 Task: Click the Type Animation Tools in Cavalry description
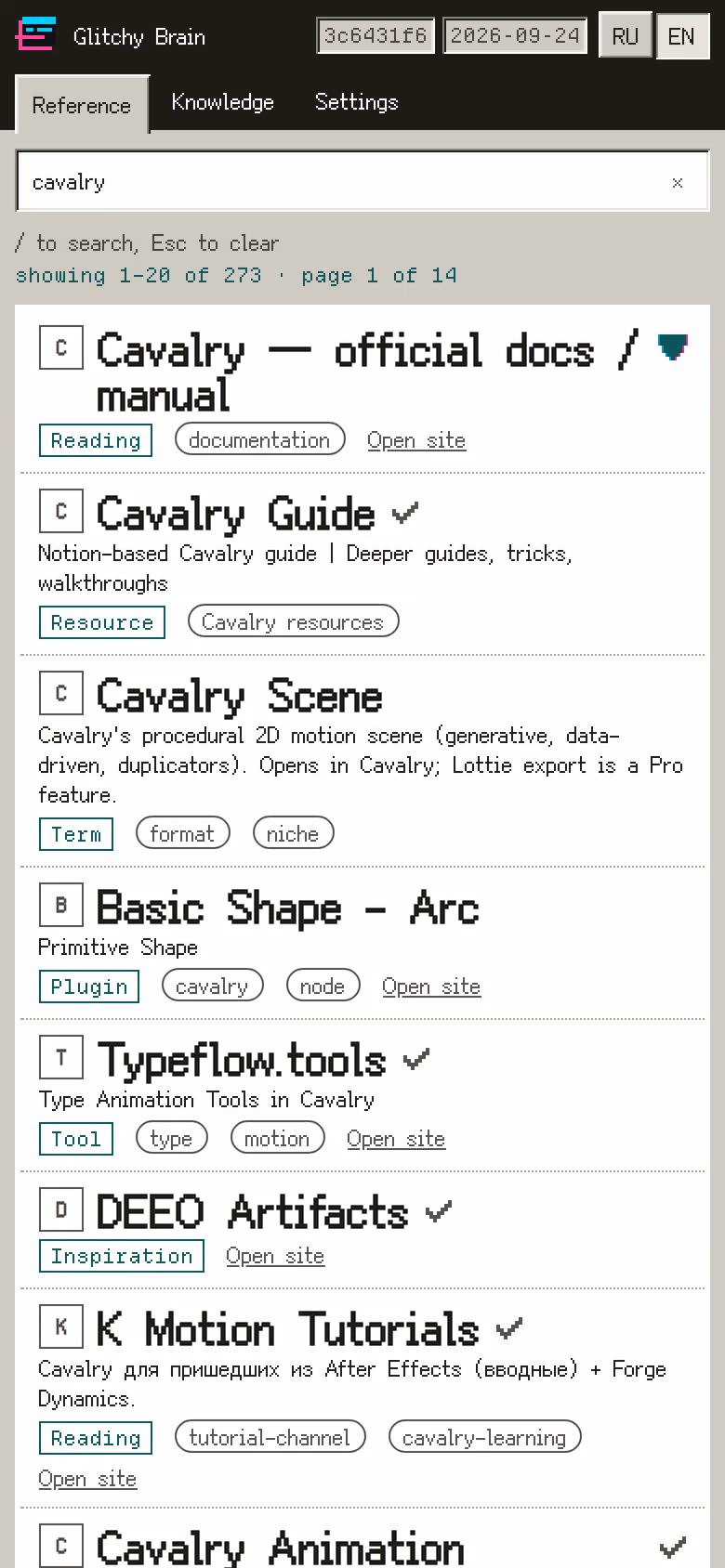click(x=206, y=1100)
